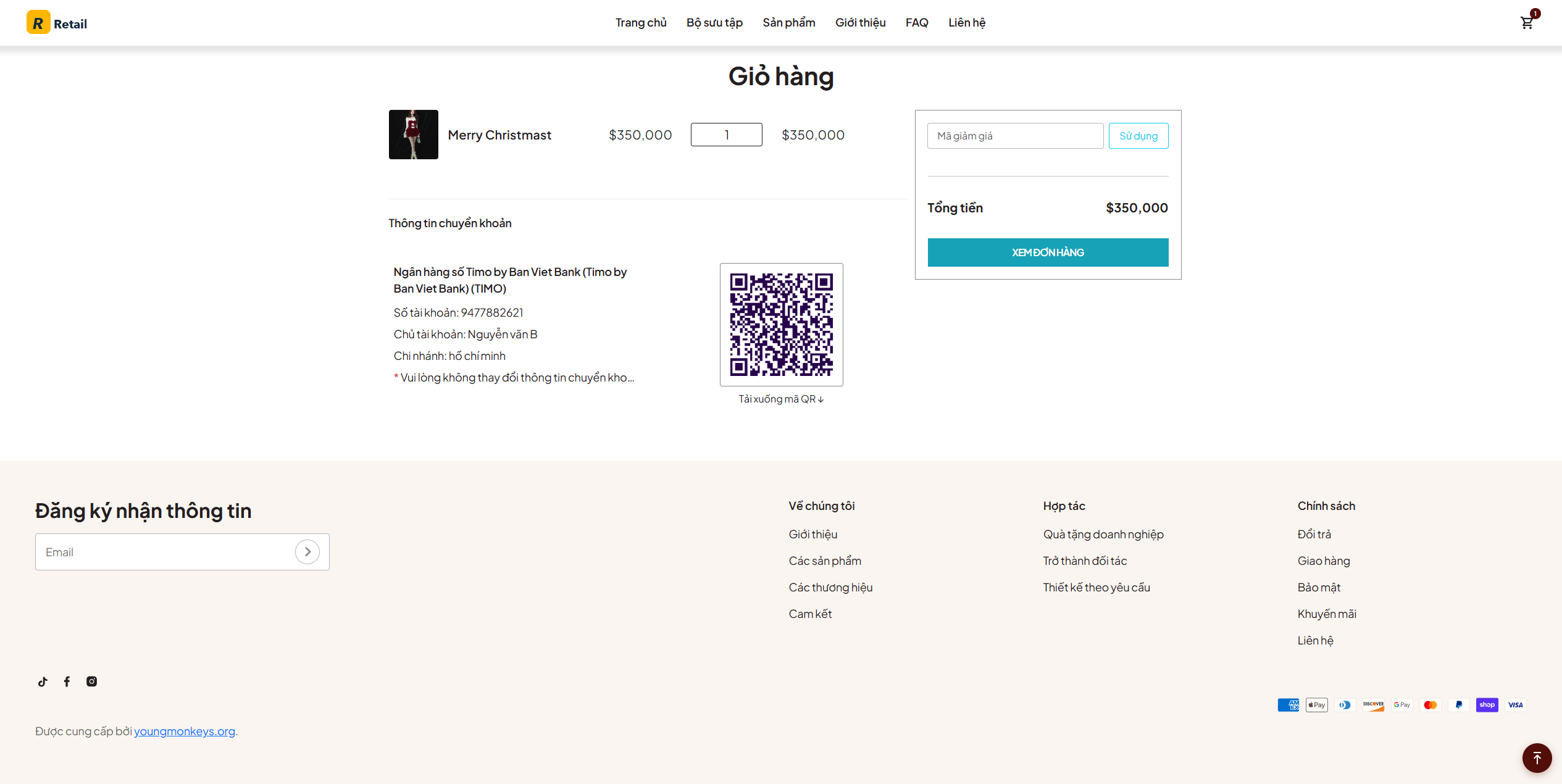Open the Bộ sưu tập menu

coord(714,23)
